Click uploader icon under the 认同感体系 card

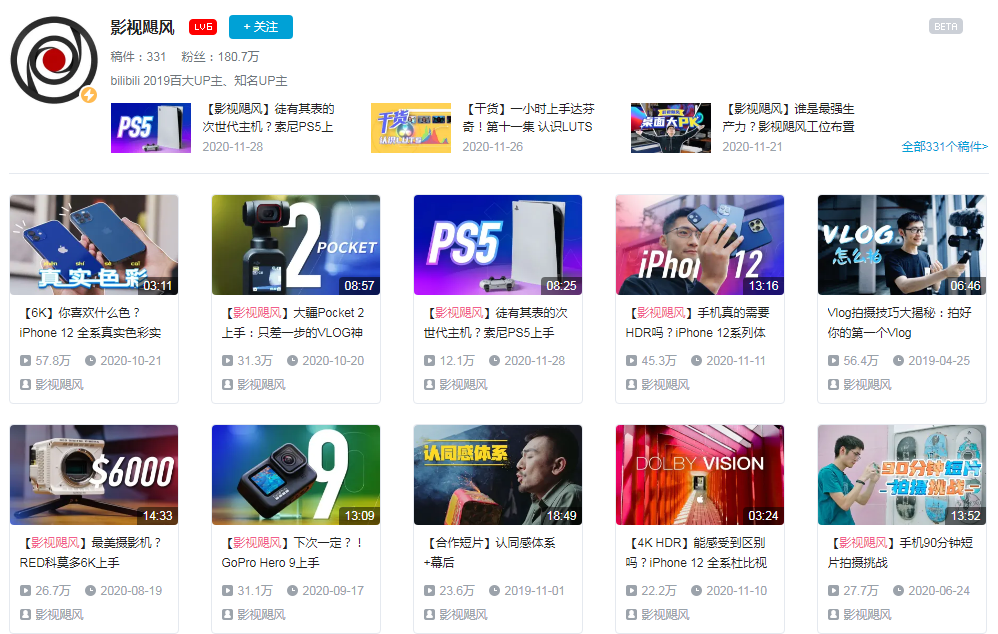click(x=430, y=614)
